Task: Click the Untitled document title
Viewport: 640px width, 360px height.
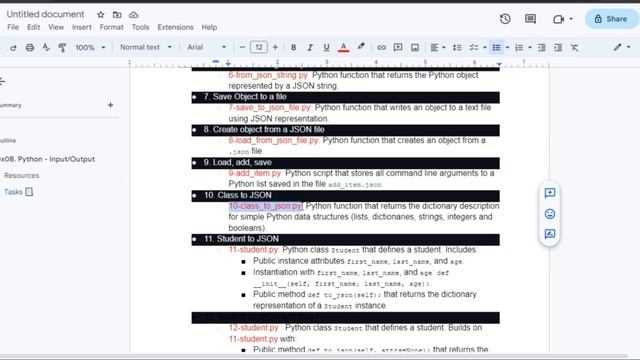Action: tap(45, 14)
